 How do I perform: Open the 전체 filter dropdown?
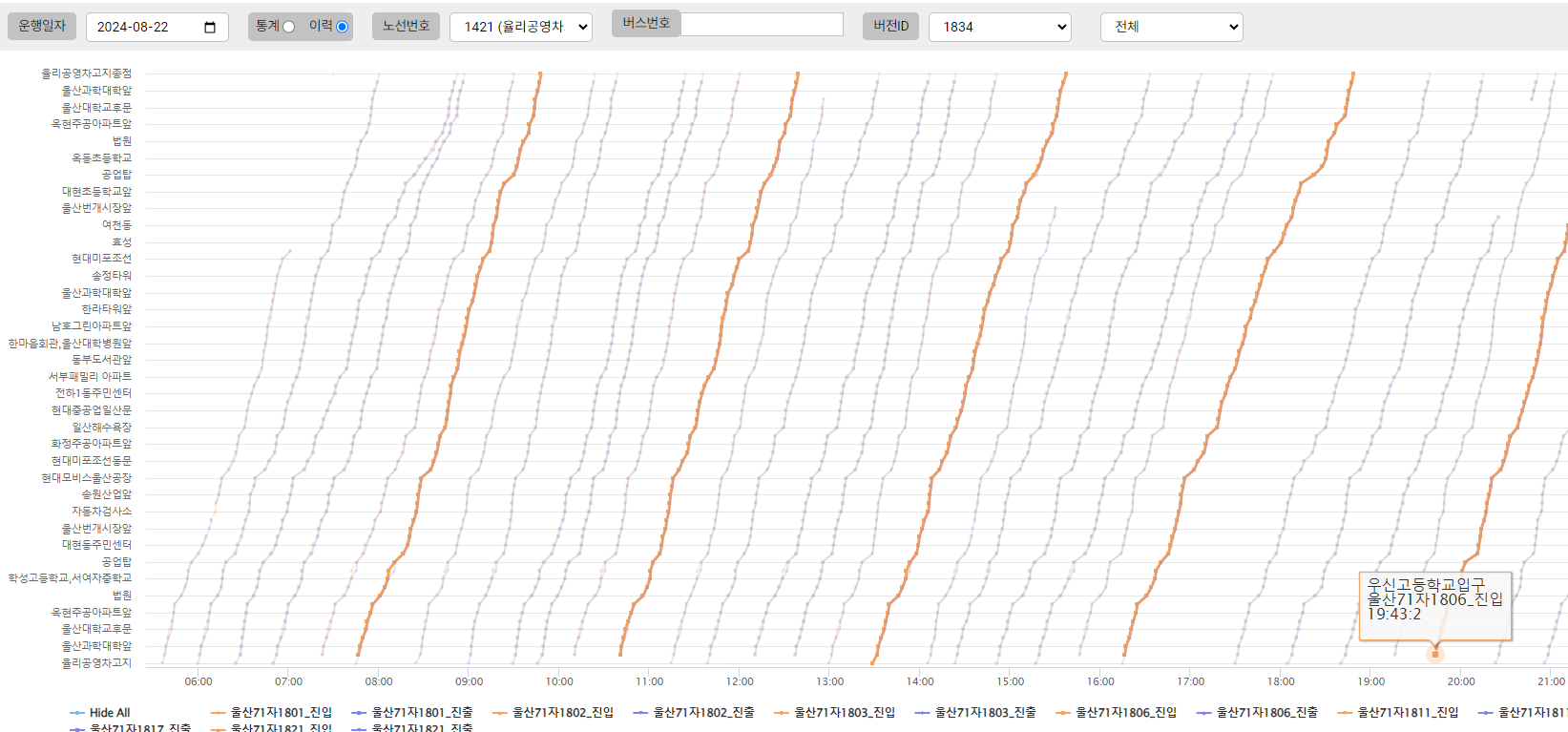click(x=1171, y=27)
